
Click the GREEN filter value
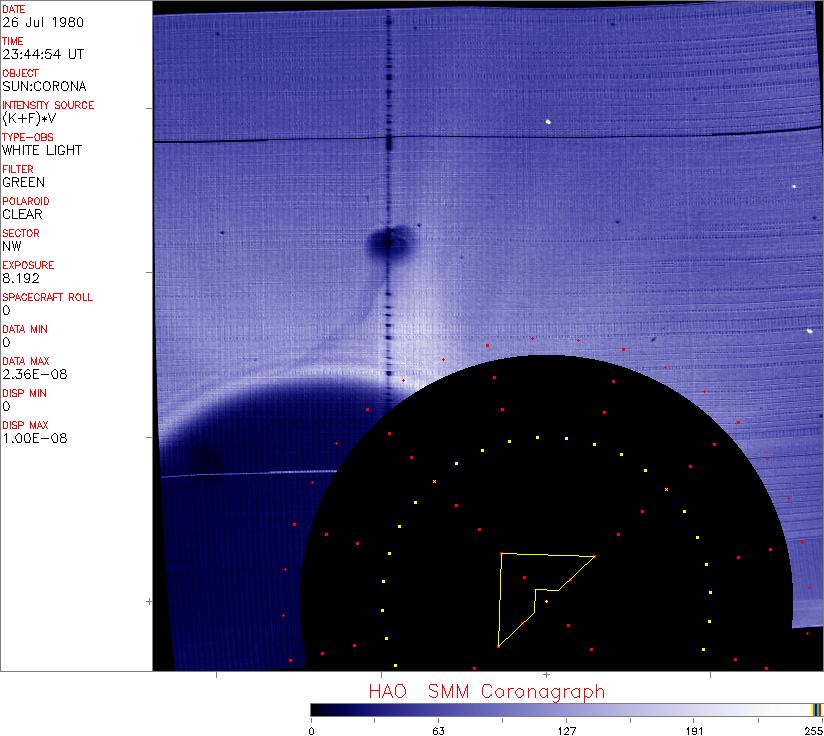click(x=23, y=182)
